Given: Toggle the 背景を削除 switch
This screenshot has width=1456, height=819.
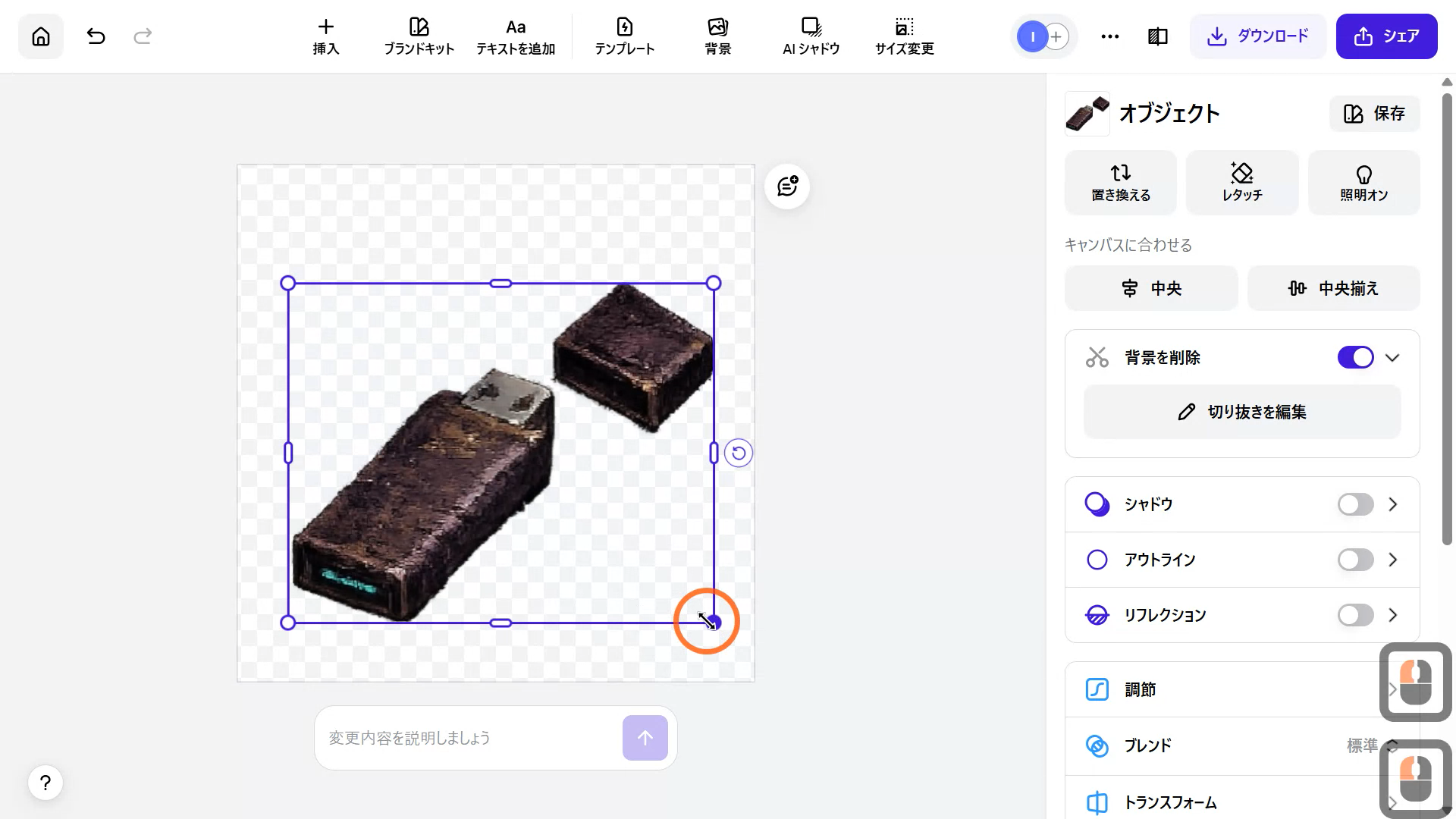Looking at the screenshot, I should point(1355,357).
